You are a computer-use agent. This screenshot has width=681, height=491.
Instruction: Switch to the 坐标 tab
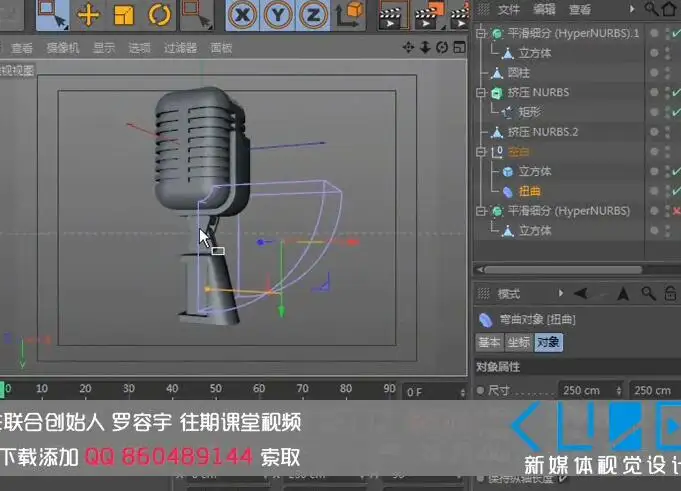click(519, 342)
